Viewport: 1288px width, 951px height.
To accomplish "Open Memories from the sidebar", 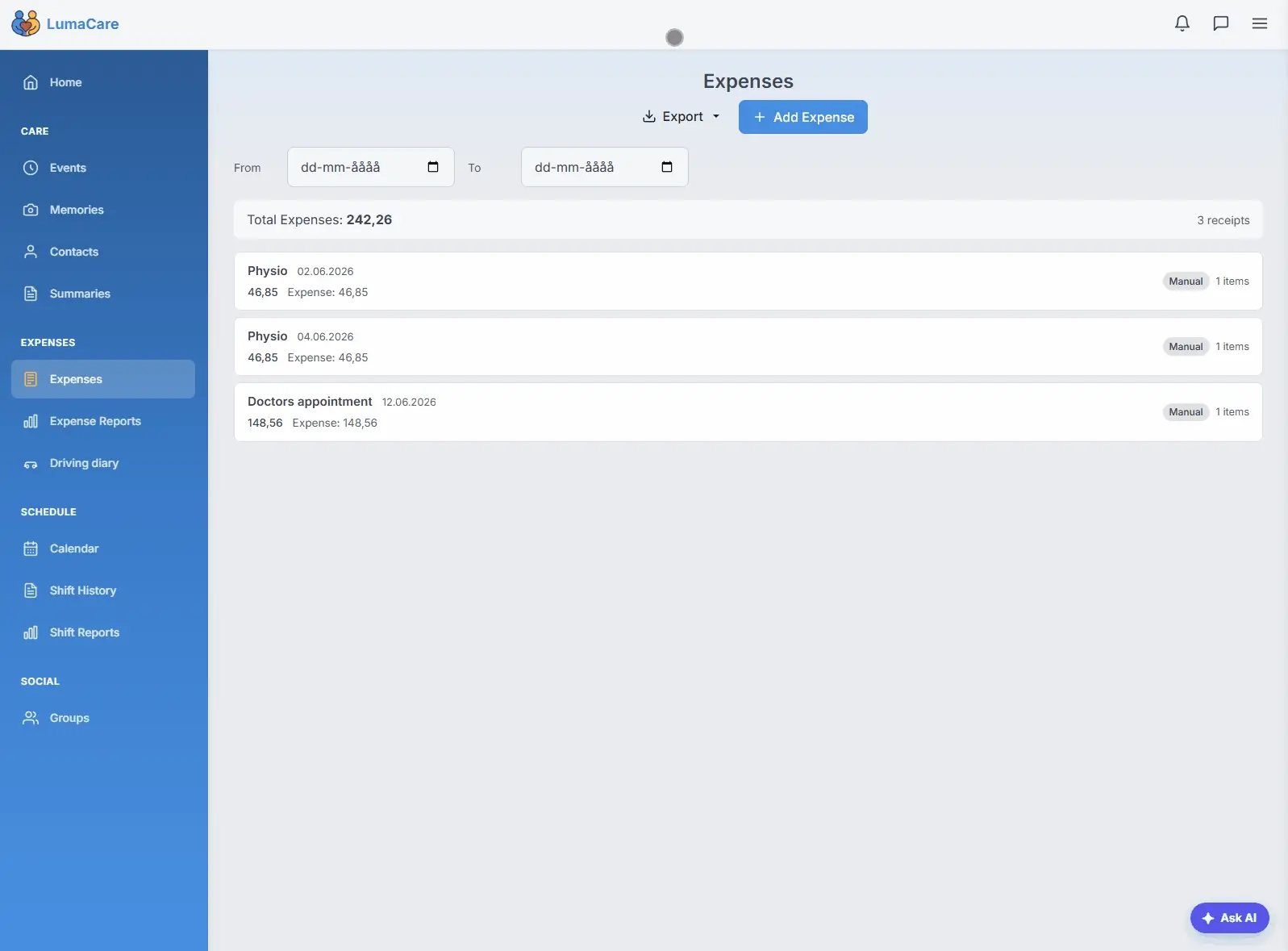I will [103, 210].
